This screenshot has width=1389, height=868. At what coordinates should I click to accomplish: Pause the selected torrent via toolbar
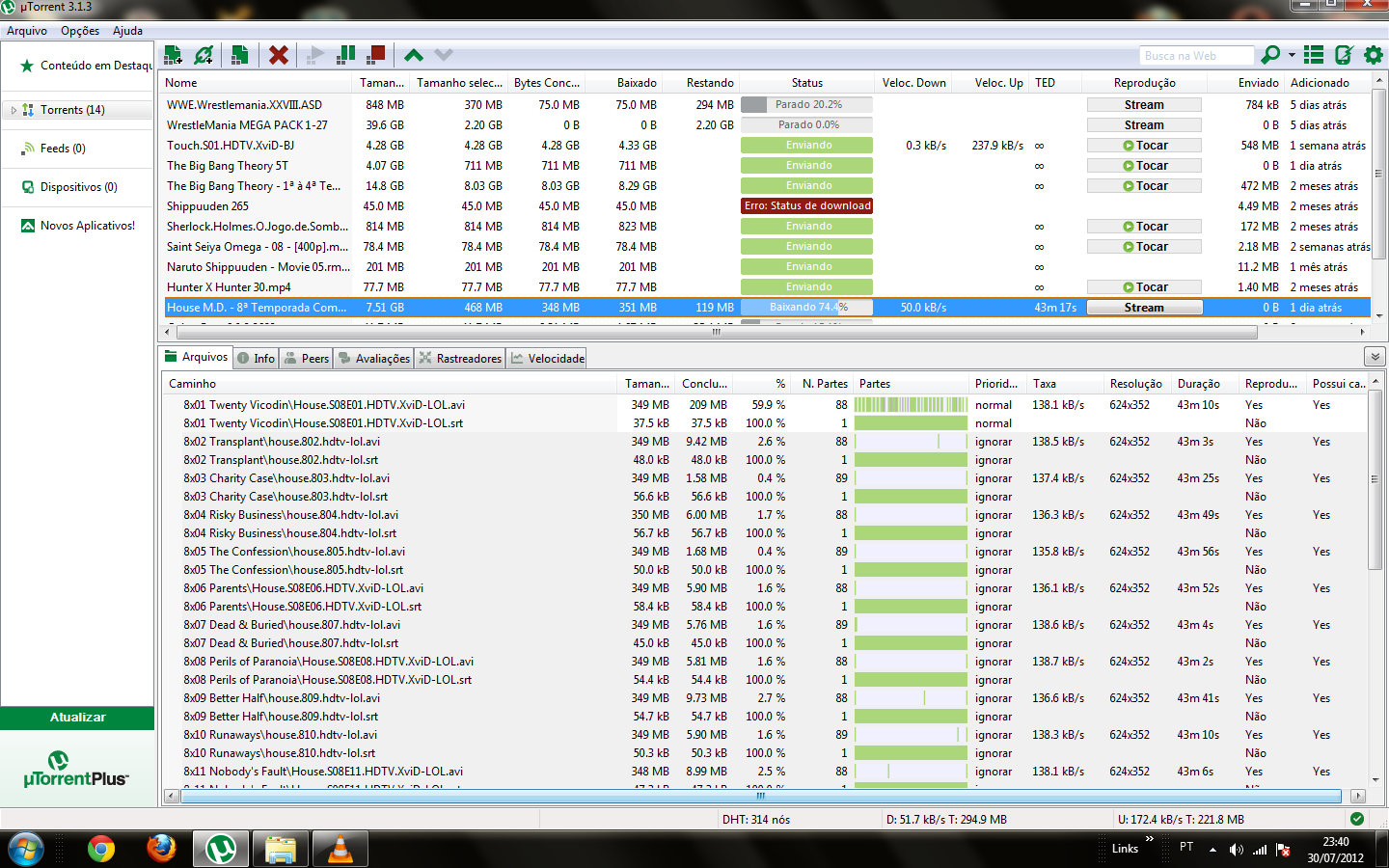coord(345,55)
